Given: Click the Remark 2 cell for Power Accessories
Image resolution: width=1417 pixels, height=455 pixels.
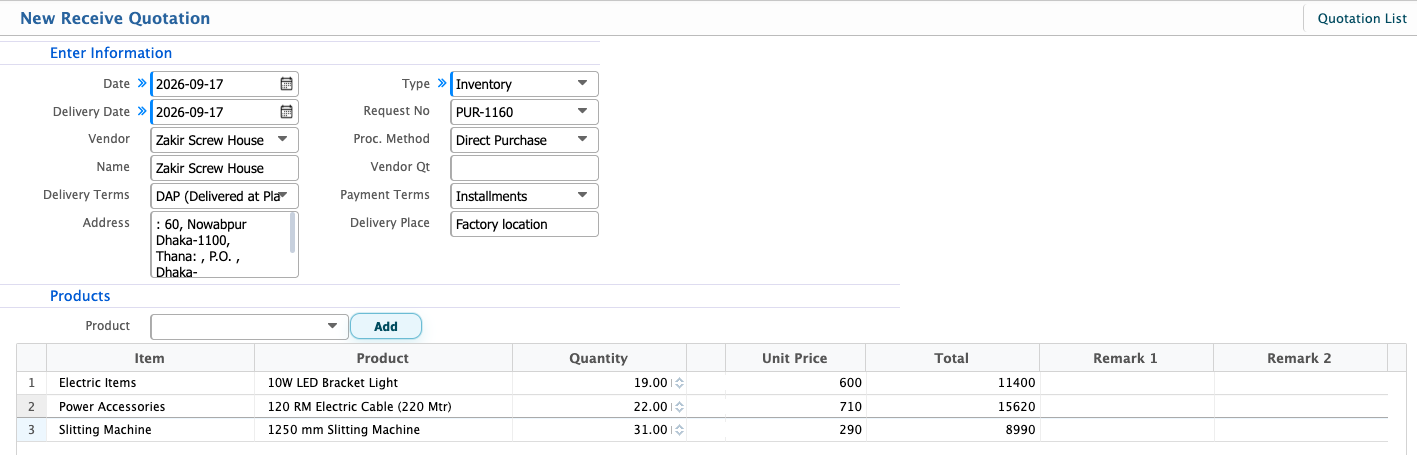Looking at the screenshot, I should [x=1300, y=407].
